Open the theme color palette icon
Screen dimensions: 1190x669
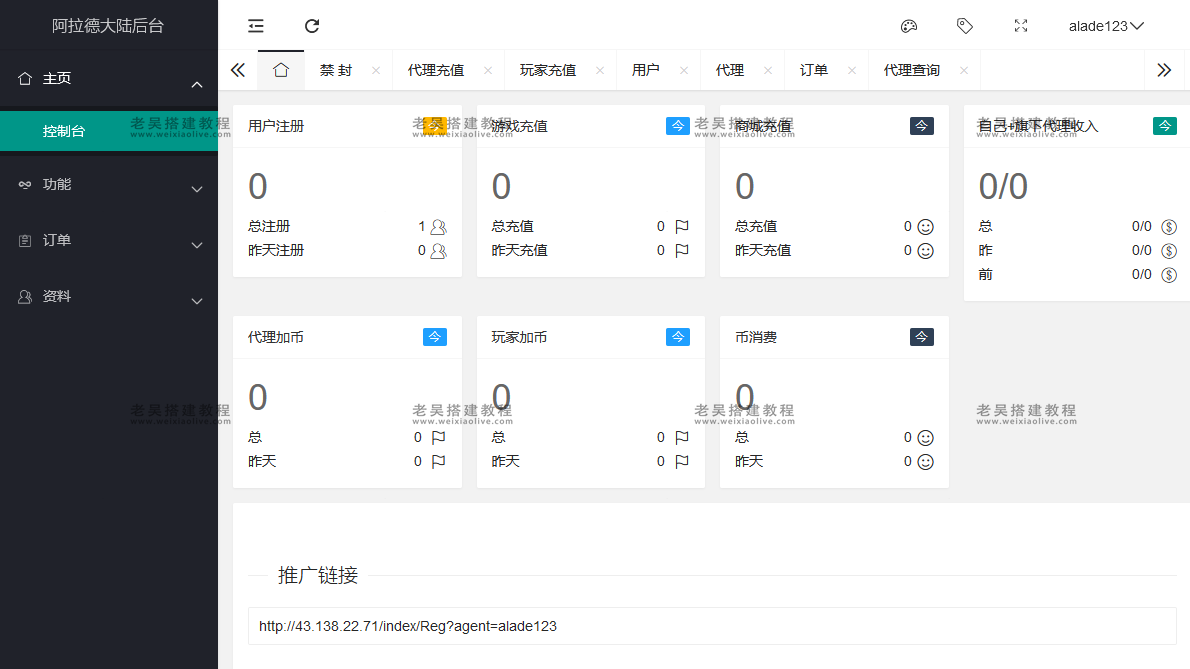pyautogui.click(x=909, y=25)
